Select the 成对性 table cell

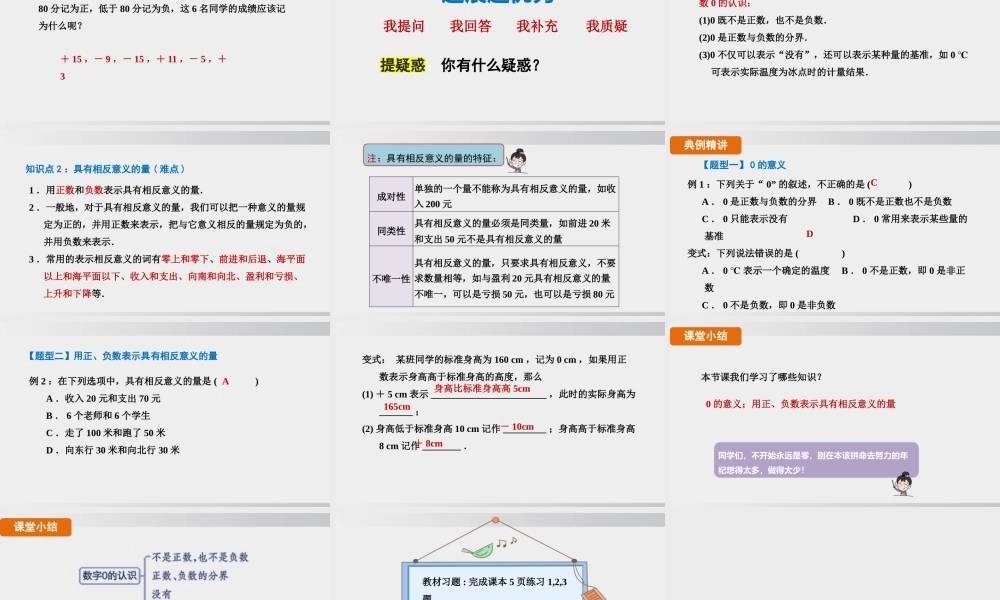tap(391, 196)
